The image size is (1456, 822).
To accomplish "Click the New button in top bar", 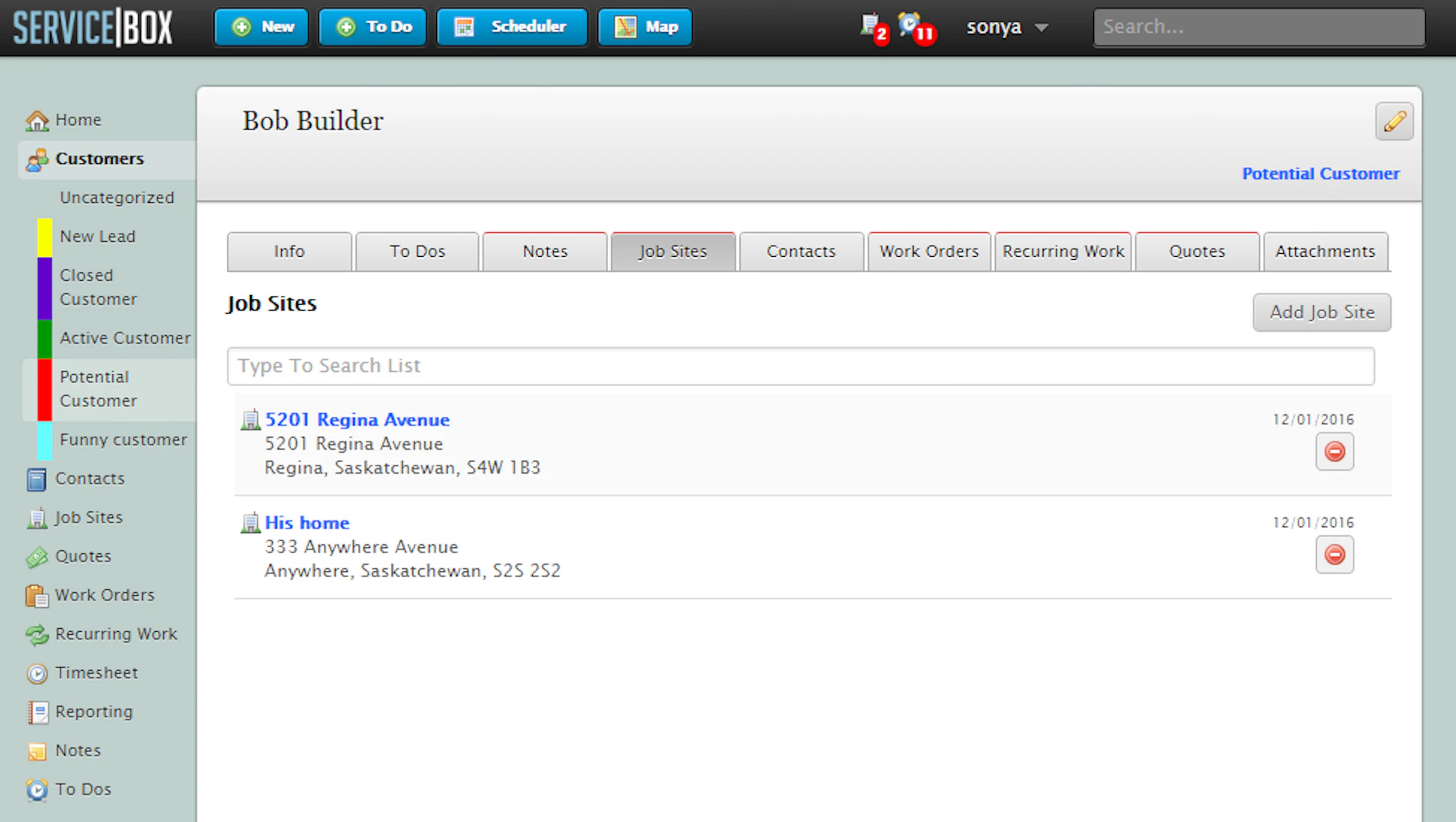I will pyautogui.click(x=261, y=27).
